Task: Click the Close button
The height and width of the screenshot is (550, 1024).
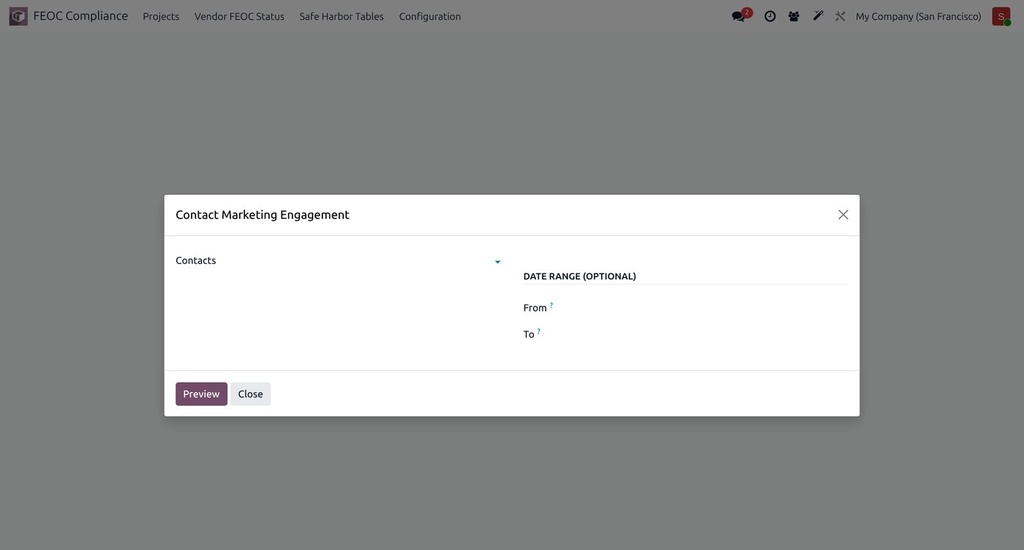Action: point(250,394)
